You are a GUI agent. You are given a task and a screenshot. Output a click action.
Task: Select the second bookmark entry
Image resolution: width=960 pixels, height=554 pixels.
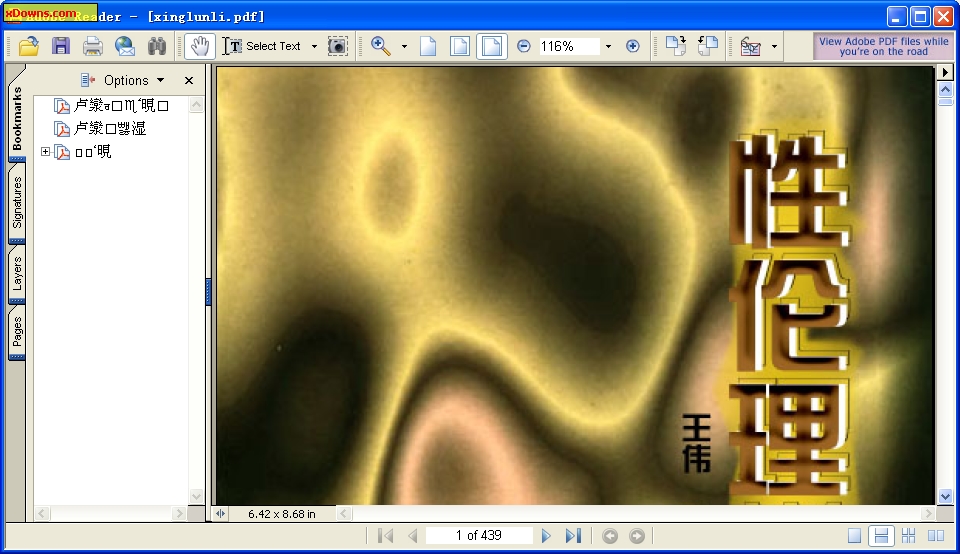click(x=110, y=129)
